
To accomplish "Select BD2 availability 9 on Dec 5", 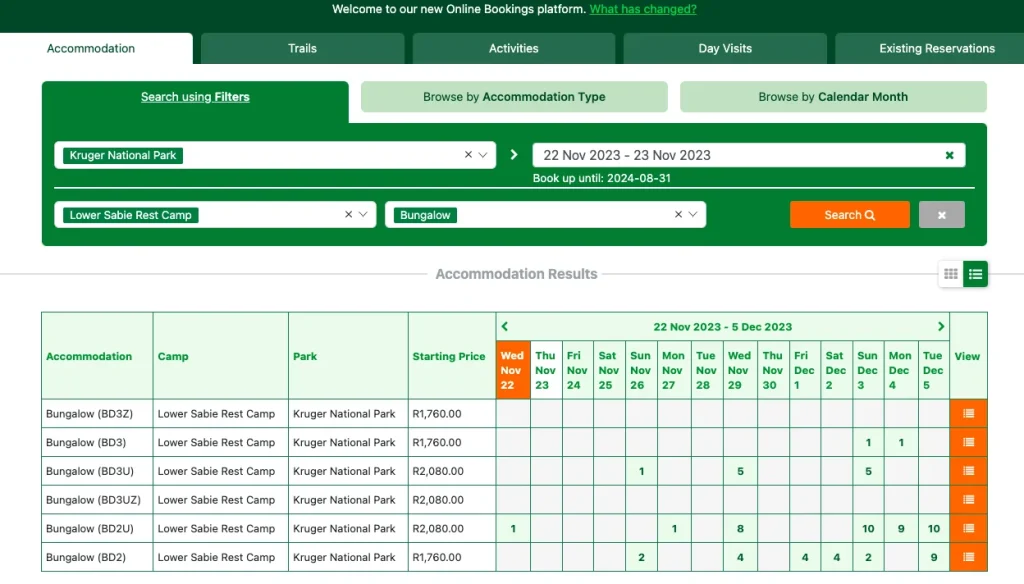I will click(x=933, y=557).
